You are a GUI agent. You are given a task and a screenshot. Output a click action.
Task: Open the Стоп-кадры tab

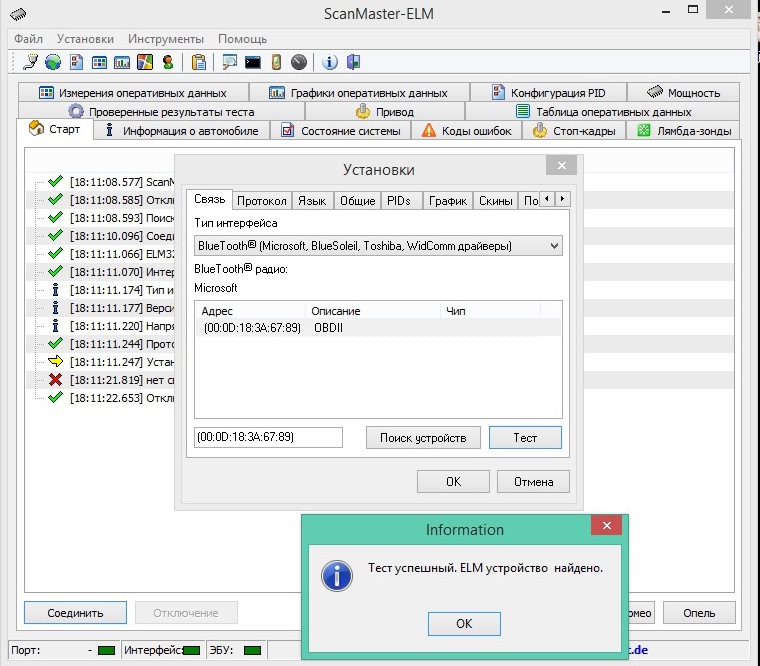pos(574,131)
